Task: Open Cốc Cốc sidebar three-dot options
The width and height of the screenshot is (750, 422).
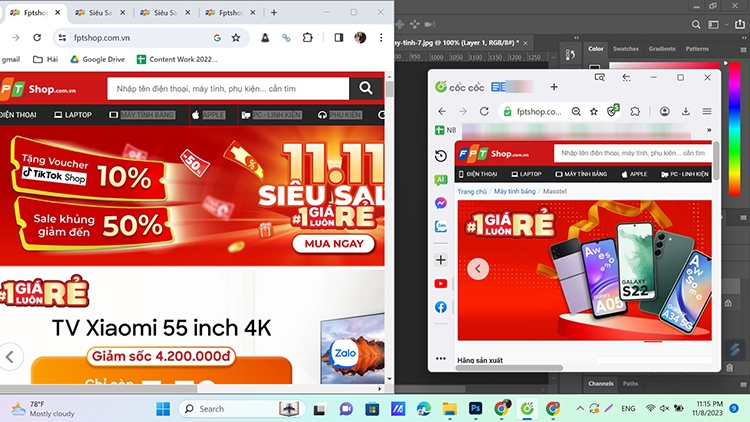Action: point(441,358)
